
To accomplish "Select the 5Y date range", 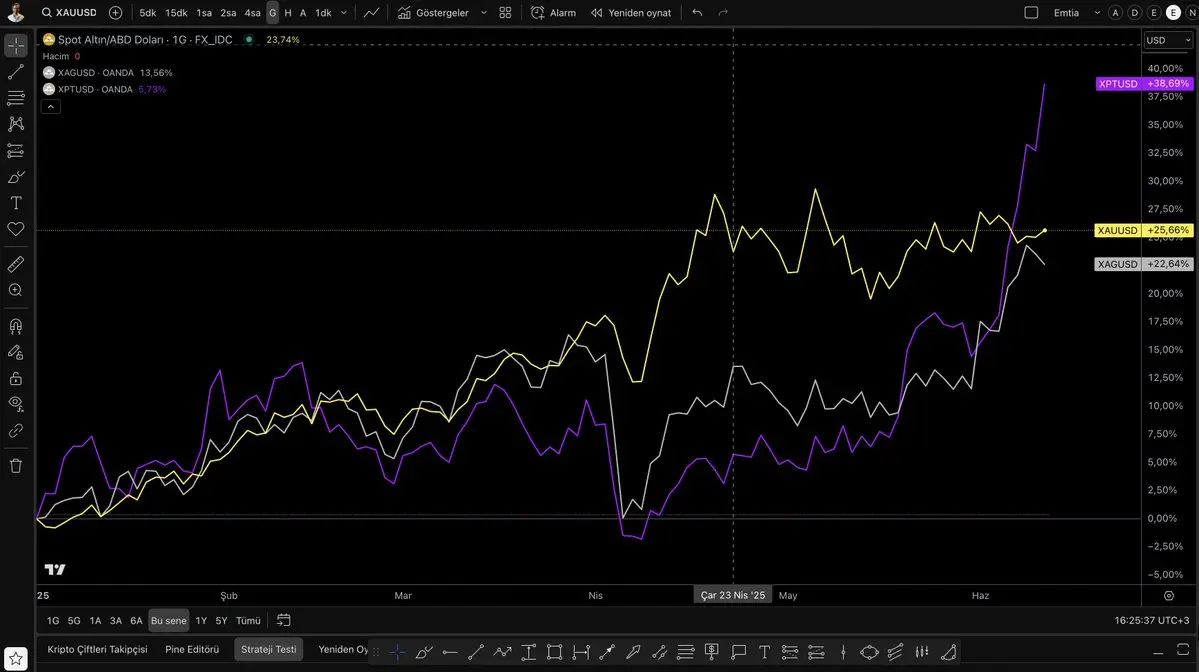I will pos(221,621).
